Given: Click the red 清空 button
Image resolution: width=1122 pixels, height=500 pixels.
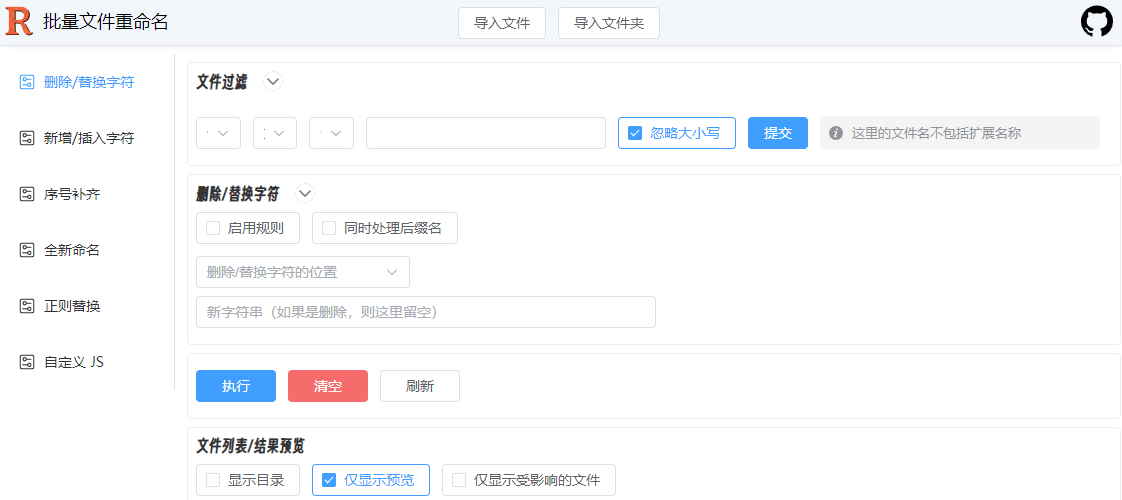Looking at the screenshot, I should [327, 386].
